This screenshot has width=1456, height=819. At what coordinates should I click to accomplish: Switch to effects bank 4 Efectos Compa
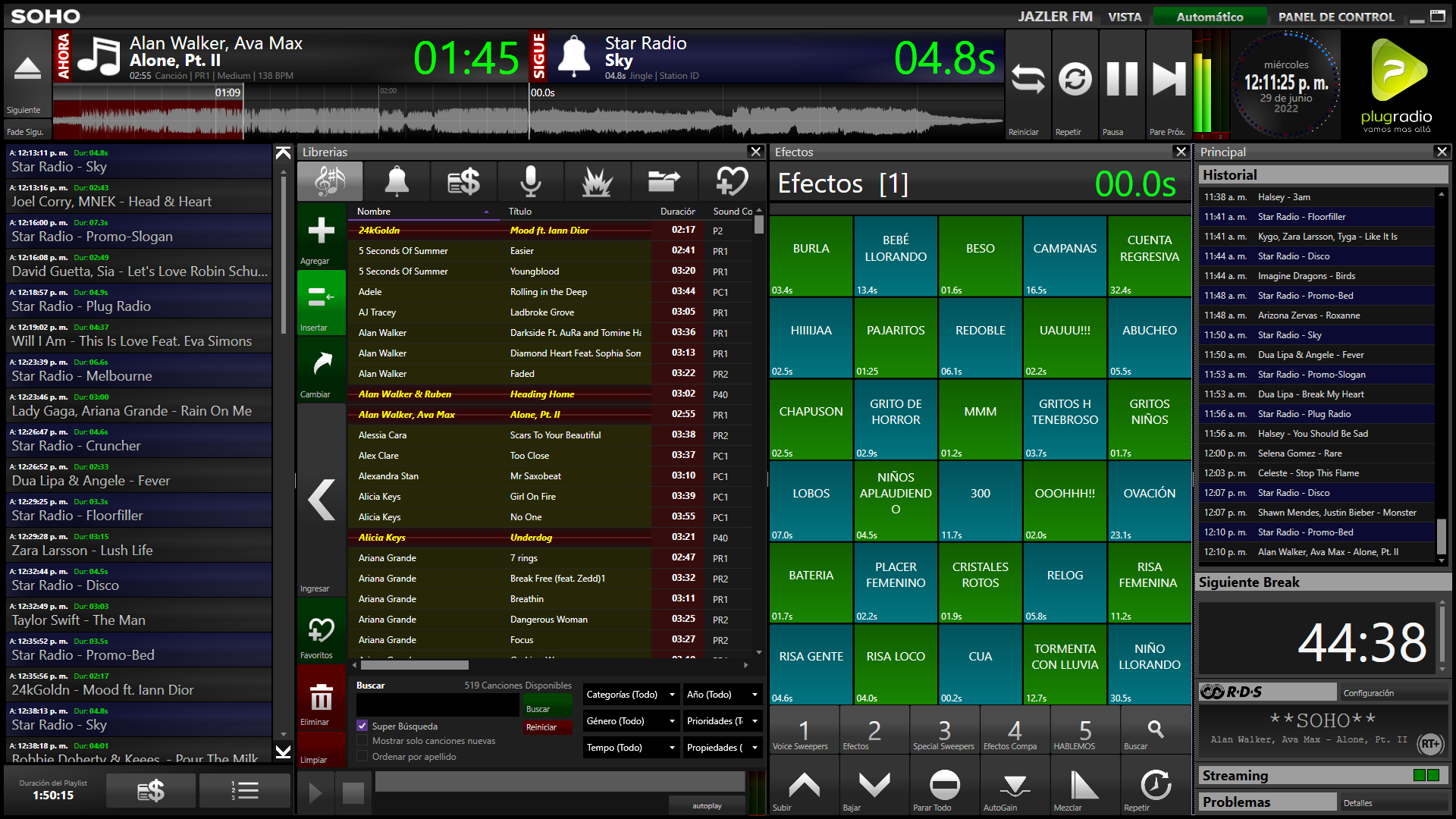(1015, 731)
